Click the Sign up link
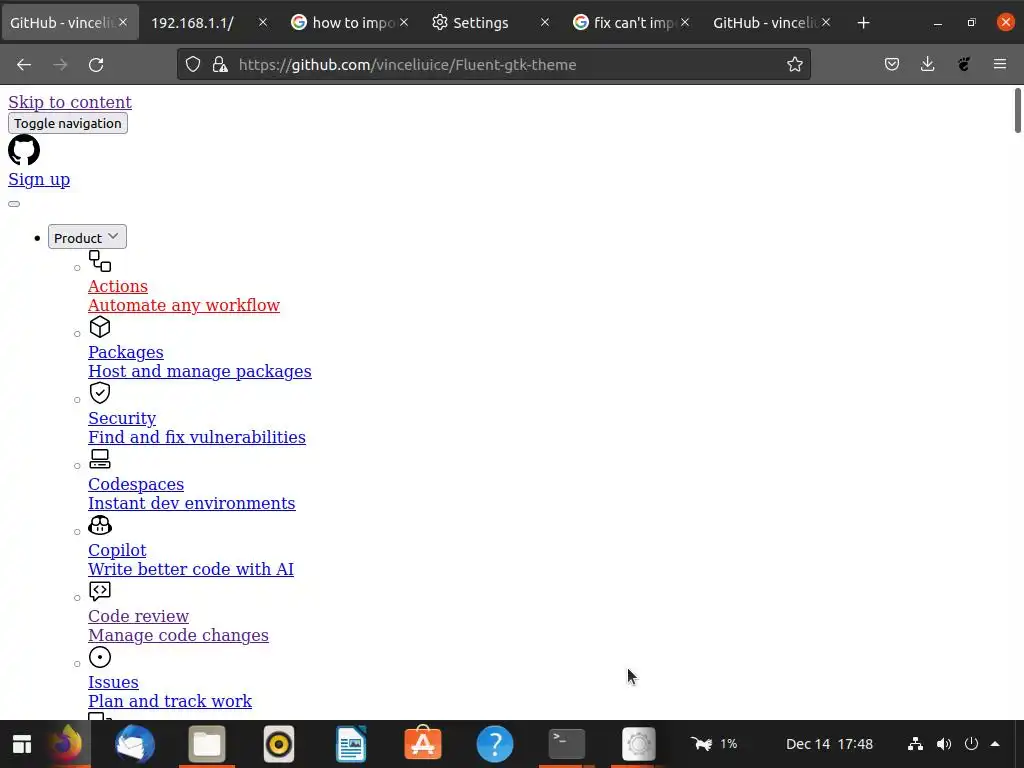 [x=39, y=179]
